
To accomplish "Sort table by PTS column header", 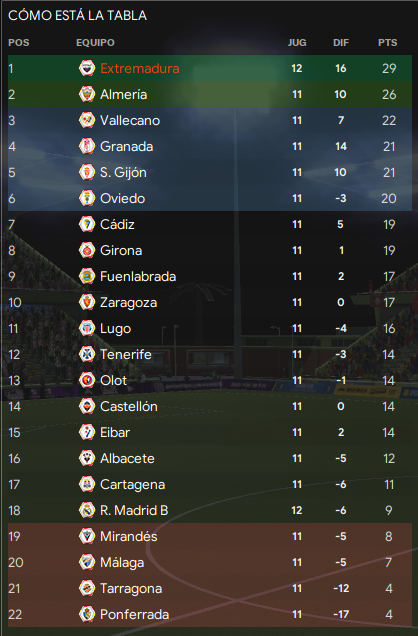I will click(388, 43).
